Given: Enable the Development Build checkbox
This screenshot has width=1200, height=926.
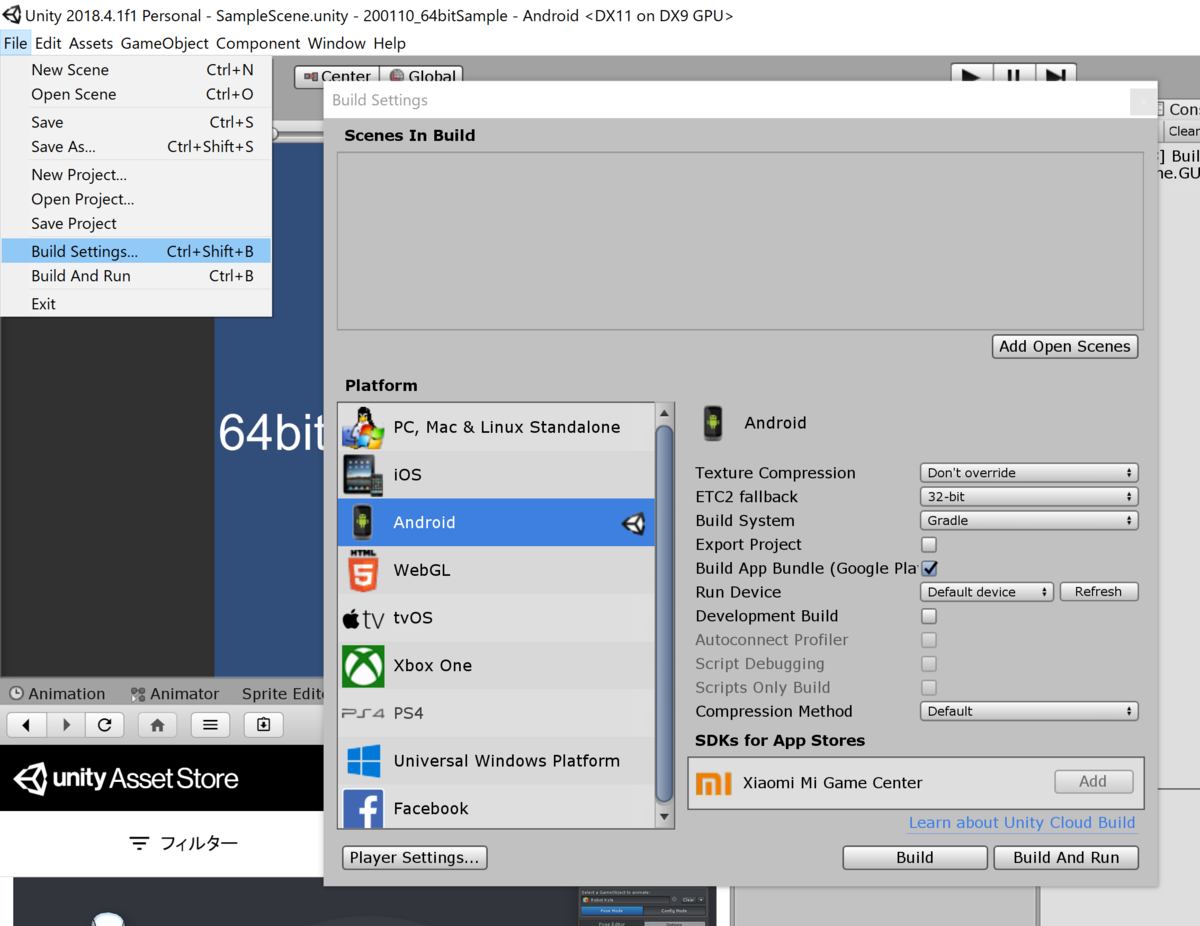Looking at the screenshot, I should coord(929,616).
